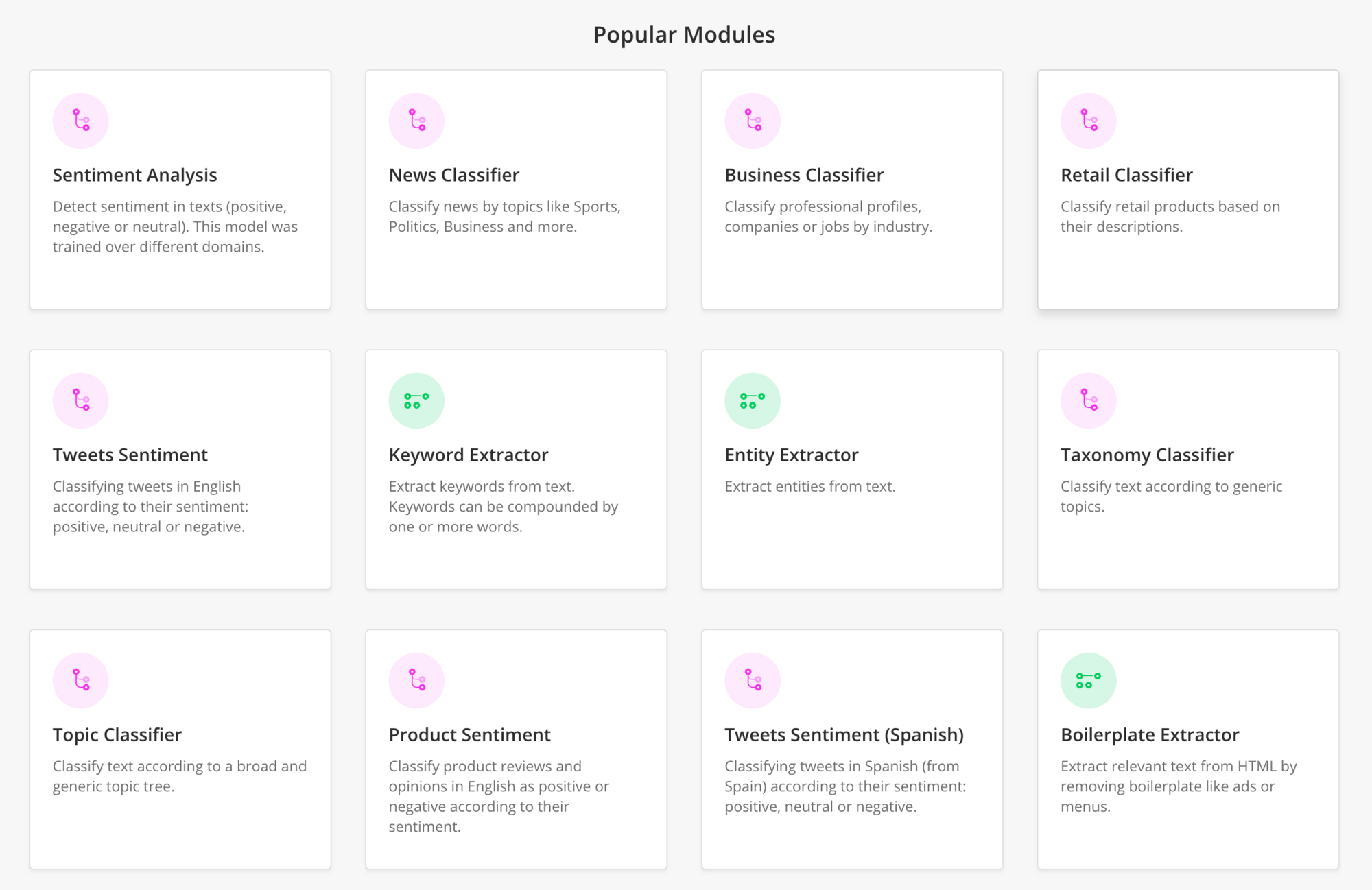Select the Tweets Sentiment (Spanish) icon
1372x890 pixels.
tap(752, 679)
